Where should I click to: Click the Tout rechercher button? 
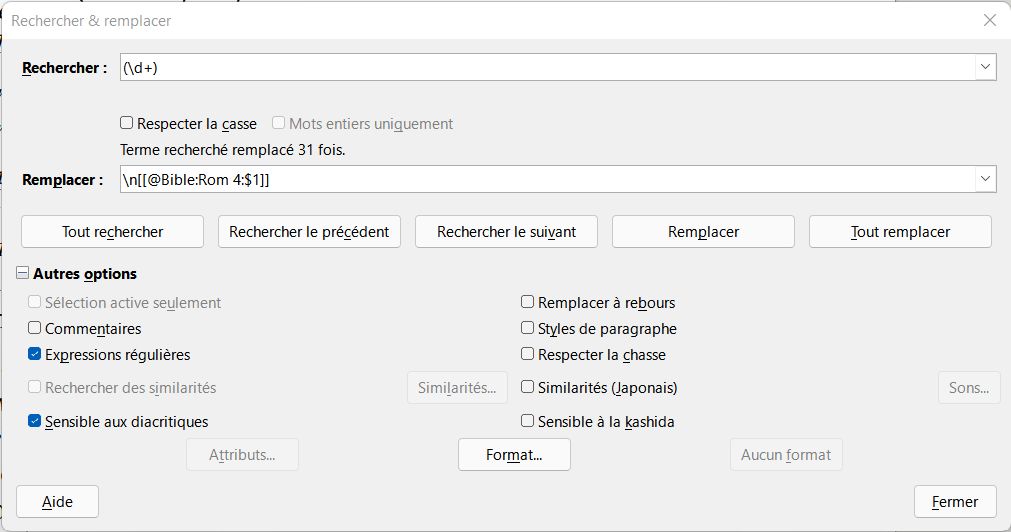(112, 231)
